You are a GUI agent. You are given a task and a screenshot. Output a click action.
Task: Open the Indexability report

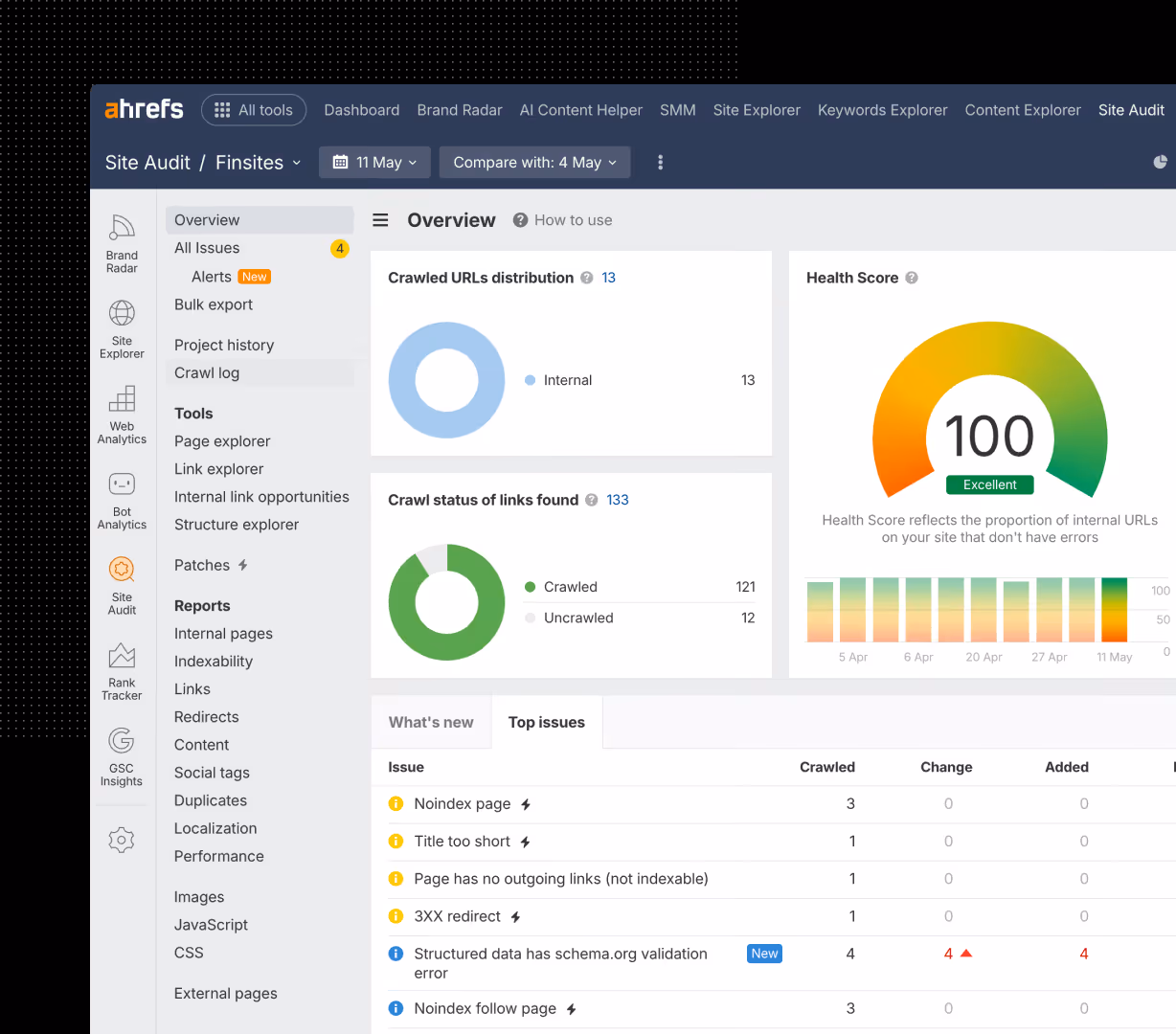point(214,662)
